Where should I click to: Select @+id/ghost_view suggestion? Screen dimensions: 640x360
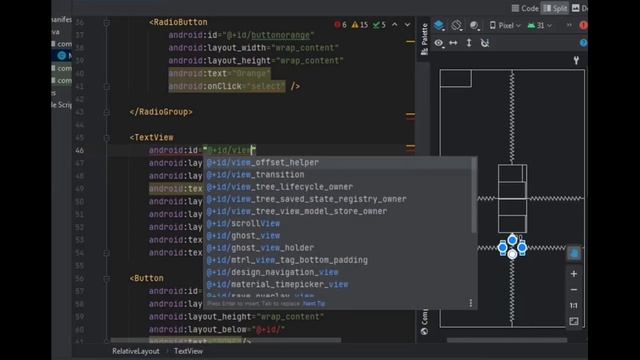tap(337, 236)
